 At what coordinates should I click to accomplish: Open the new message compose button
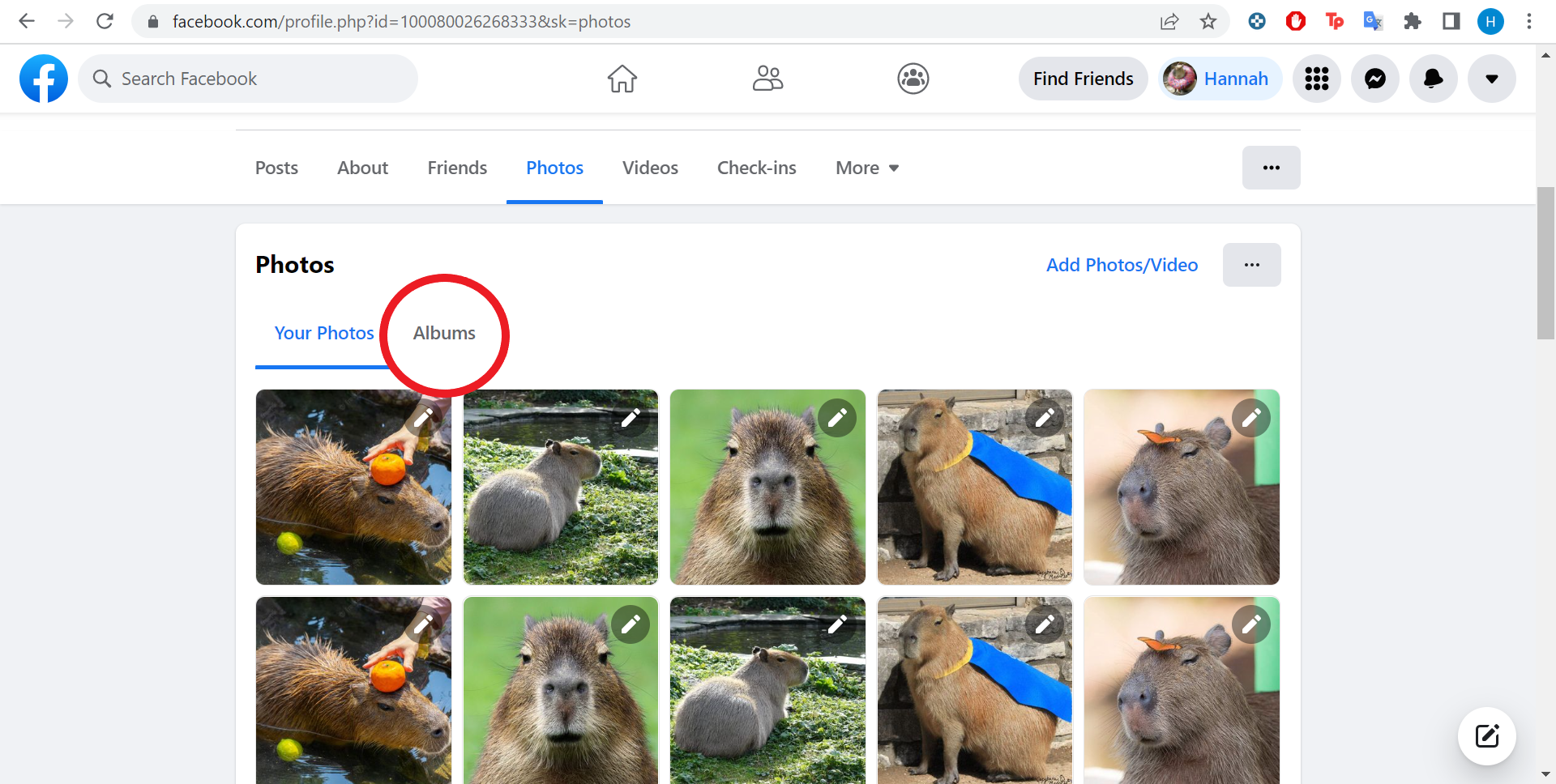(1487, 736)
